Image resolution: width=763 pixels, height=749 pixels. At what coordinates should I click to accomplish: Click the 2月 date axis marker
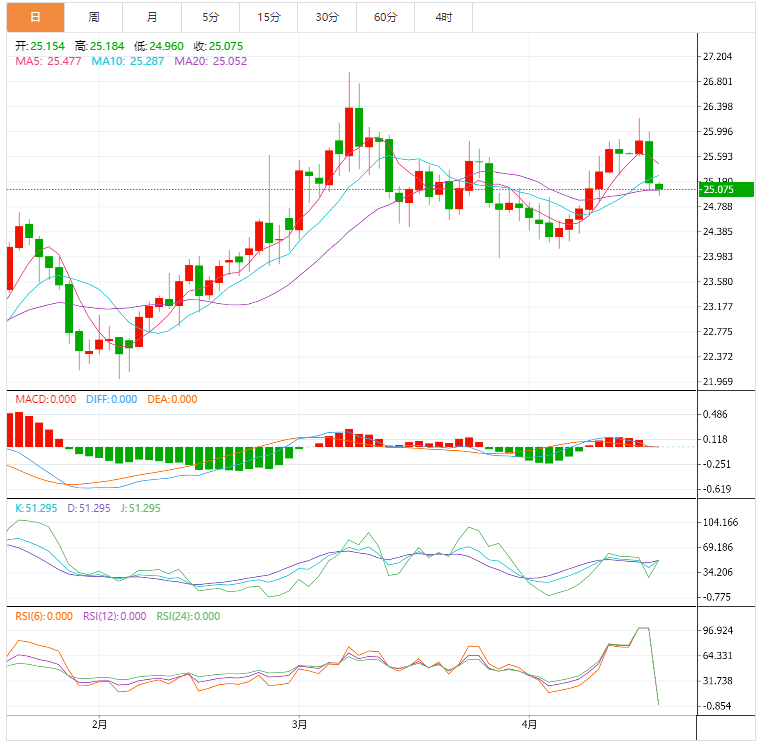[x=98, y=723]
